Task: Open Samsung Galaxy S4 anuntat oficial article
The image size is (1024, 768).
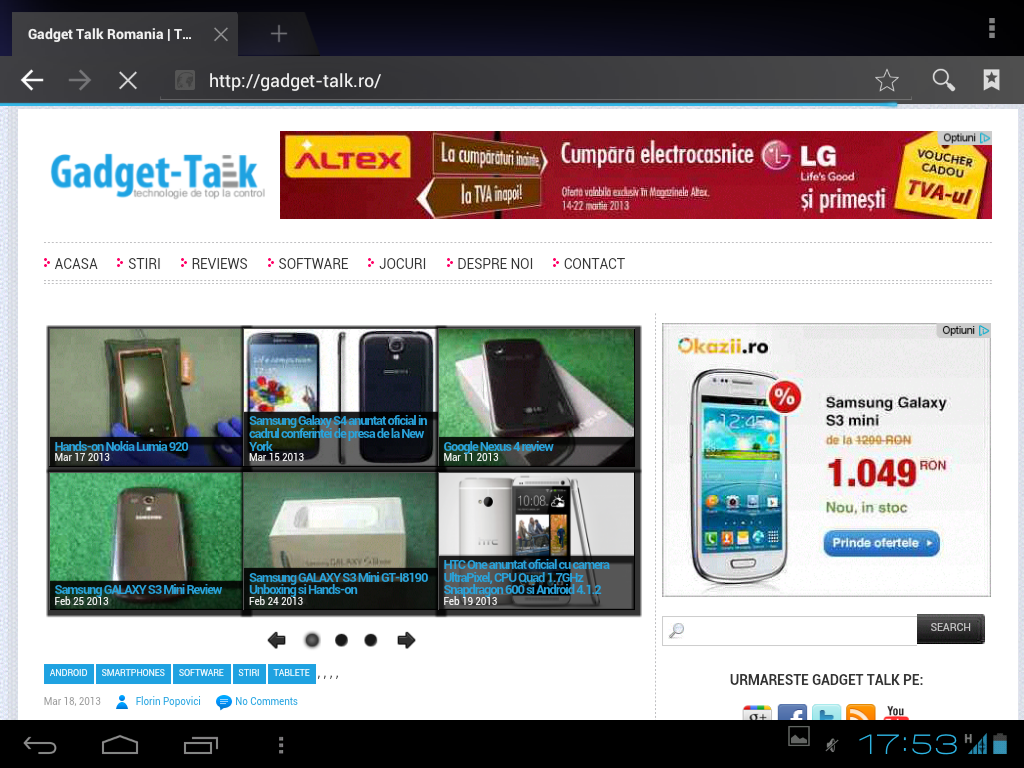Action: [340, 397]
